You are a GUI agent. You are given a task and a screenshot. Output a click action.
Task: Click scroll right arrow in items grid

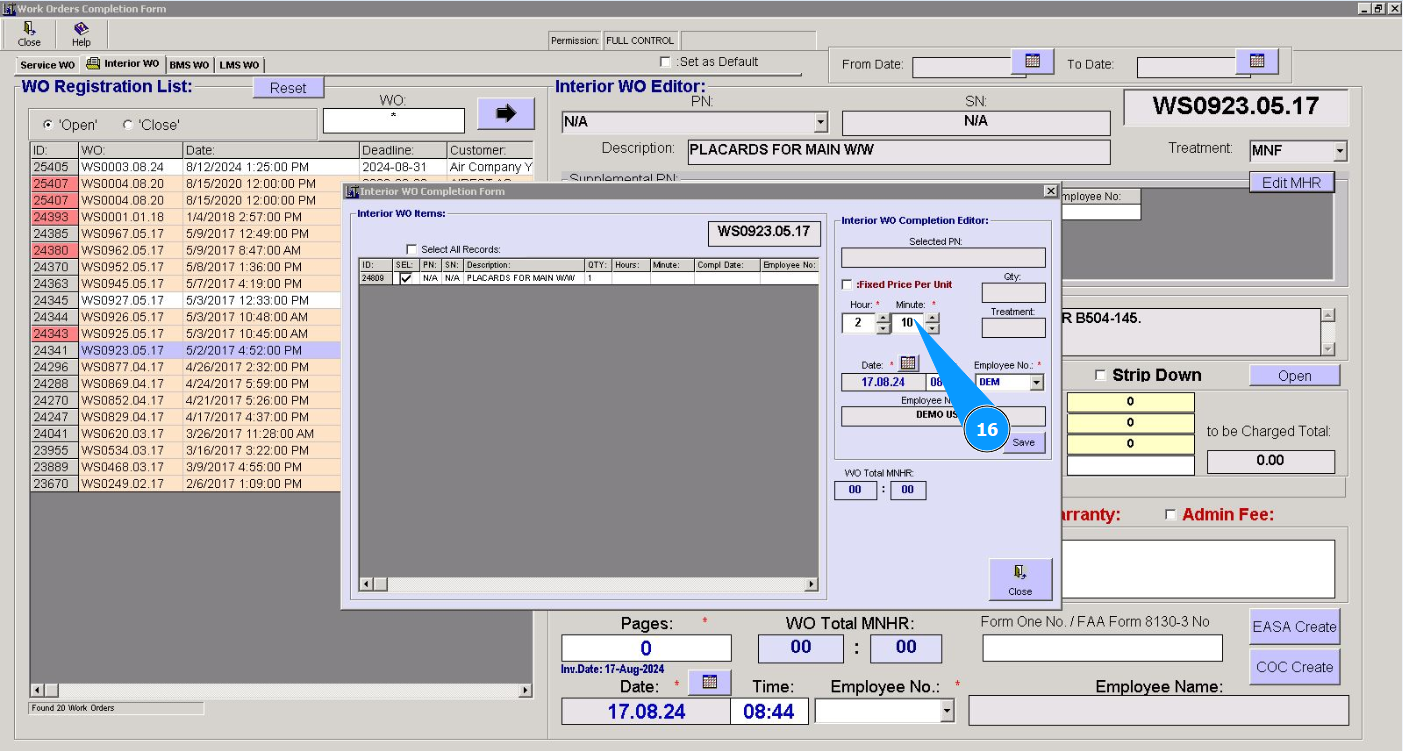pos(812,584)
